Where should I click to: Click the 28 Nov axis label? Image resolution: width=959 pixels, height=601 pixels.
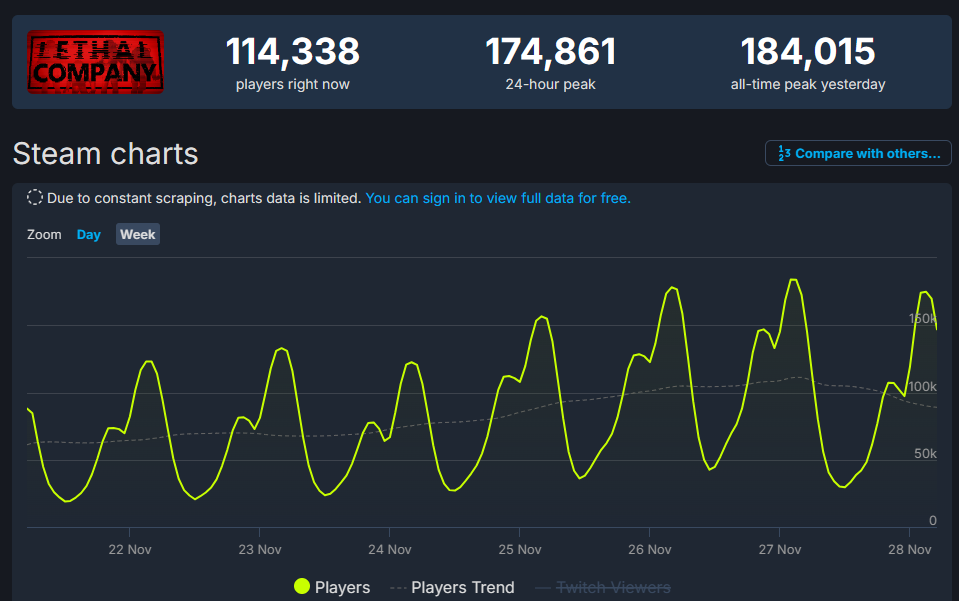click(909, 550)
